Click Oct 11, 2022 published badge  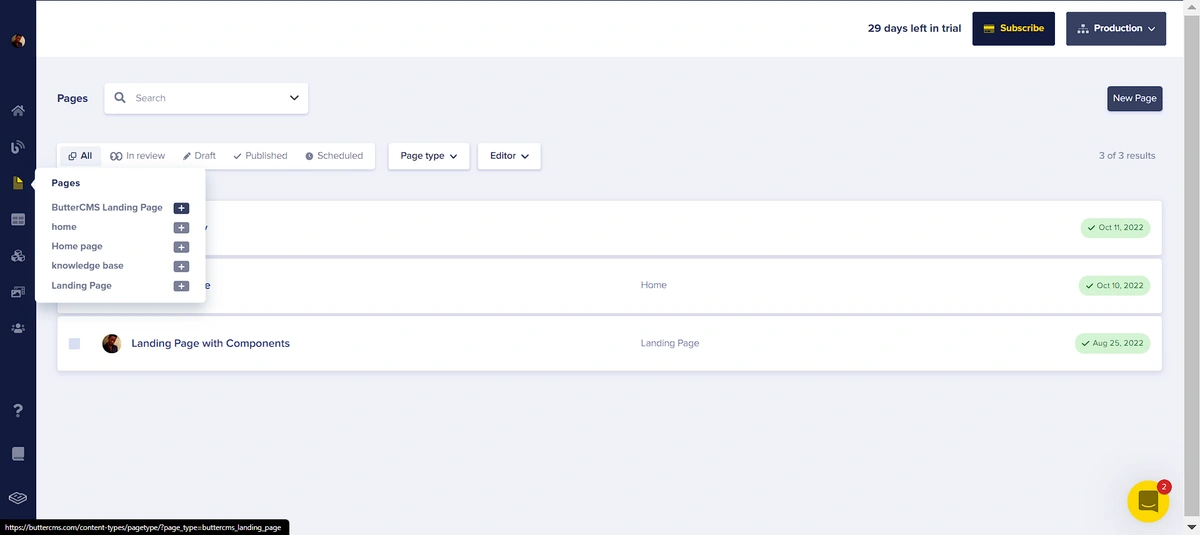(1115, 228)
